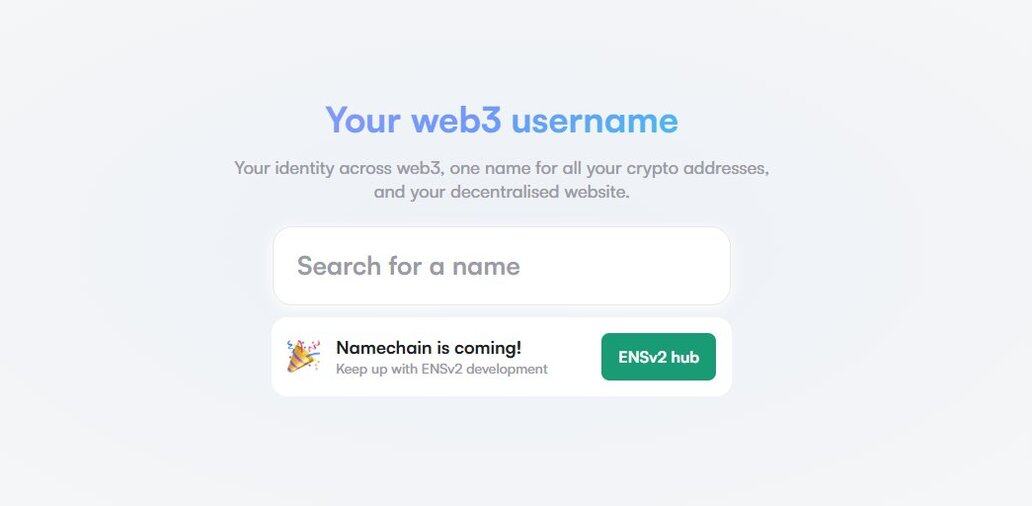Click the Your web3 username heading
Screen dimensions: 1032x506
502,120
